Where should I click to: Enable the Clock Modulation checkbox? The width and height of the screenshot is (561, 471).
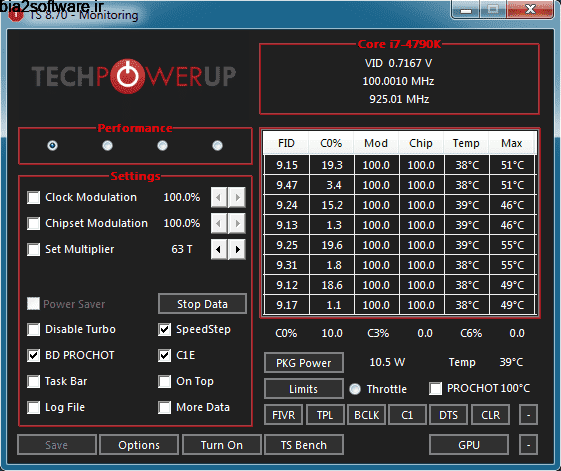(34, 197)
